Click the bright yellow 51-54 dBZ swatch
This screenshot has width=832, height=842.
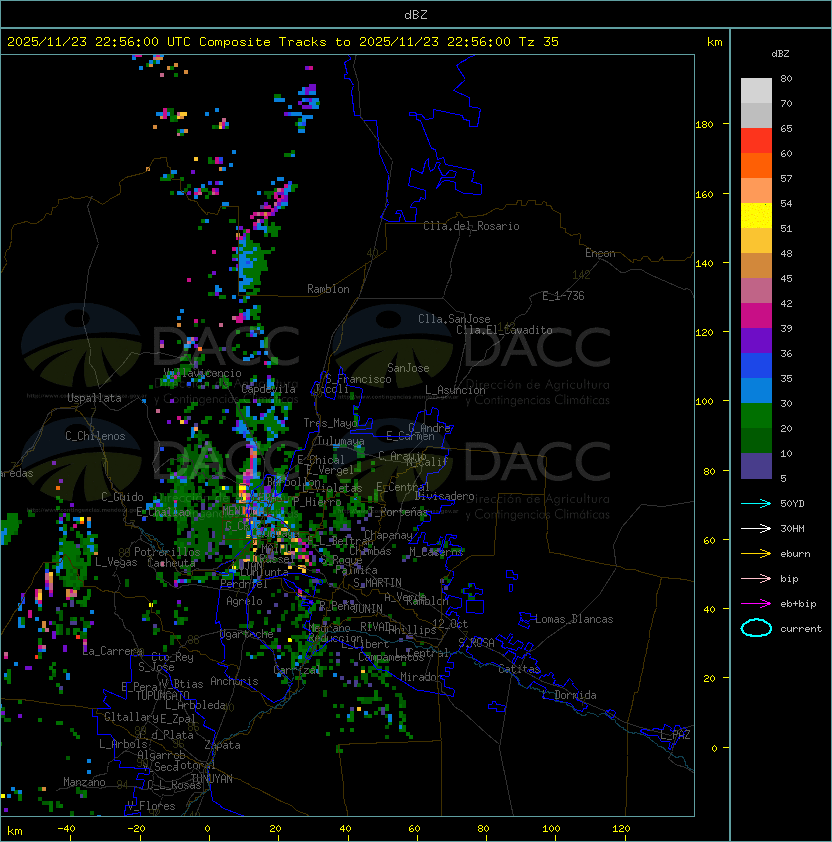[x=756, y=216]
